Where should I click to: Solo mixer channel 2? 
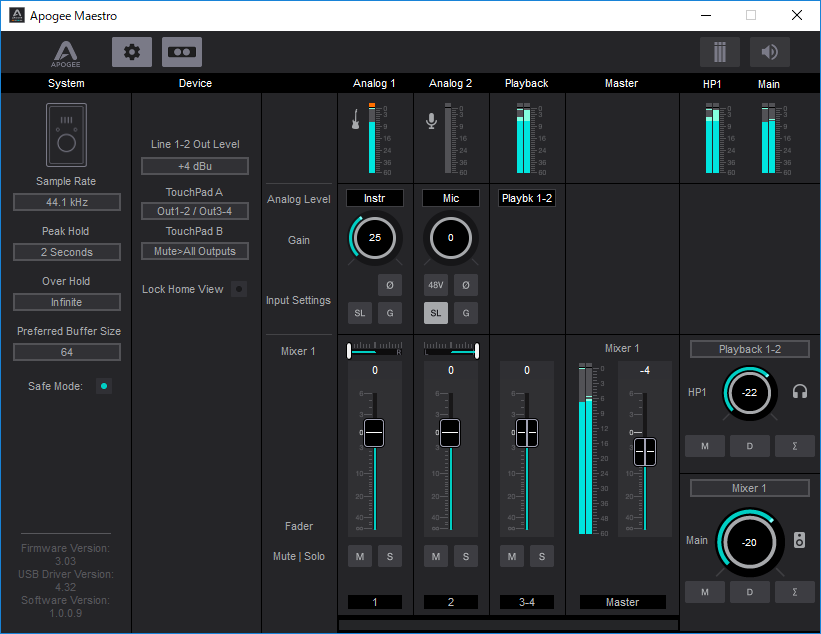(466, 557)
